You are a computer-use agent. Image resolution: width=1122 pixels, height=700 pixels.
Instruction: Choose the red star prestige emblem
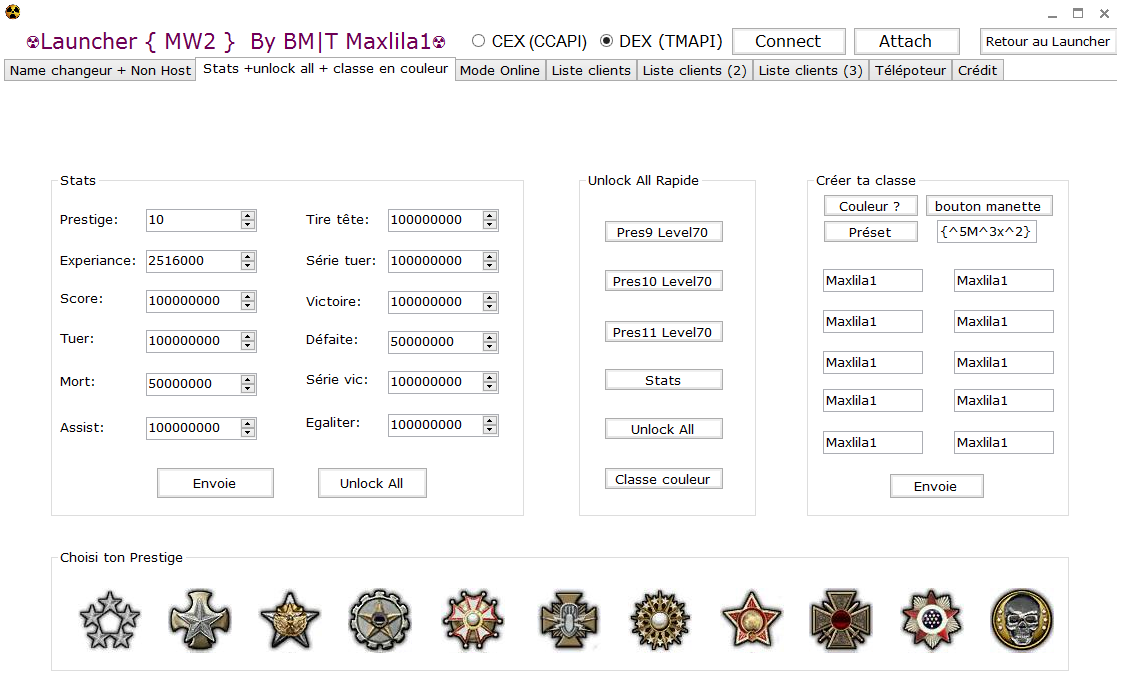[751, 620]
